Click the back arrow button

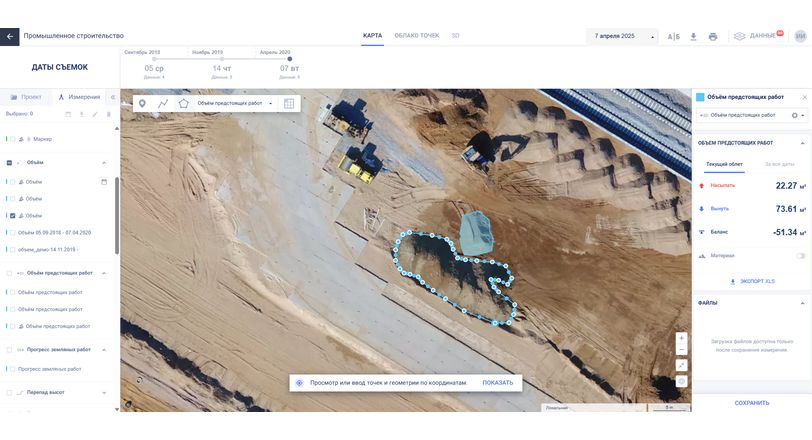[x=9, y=36]
